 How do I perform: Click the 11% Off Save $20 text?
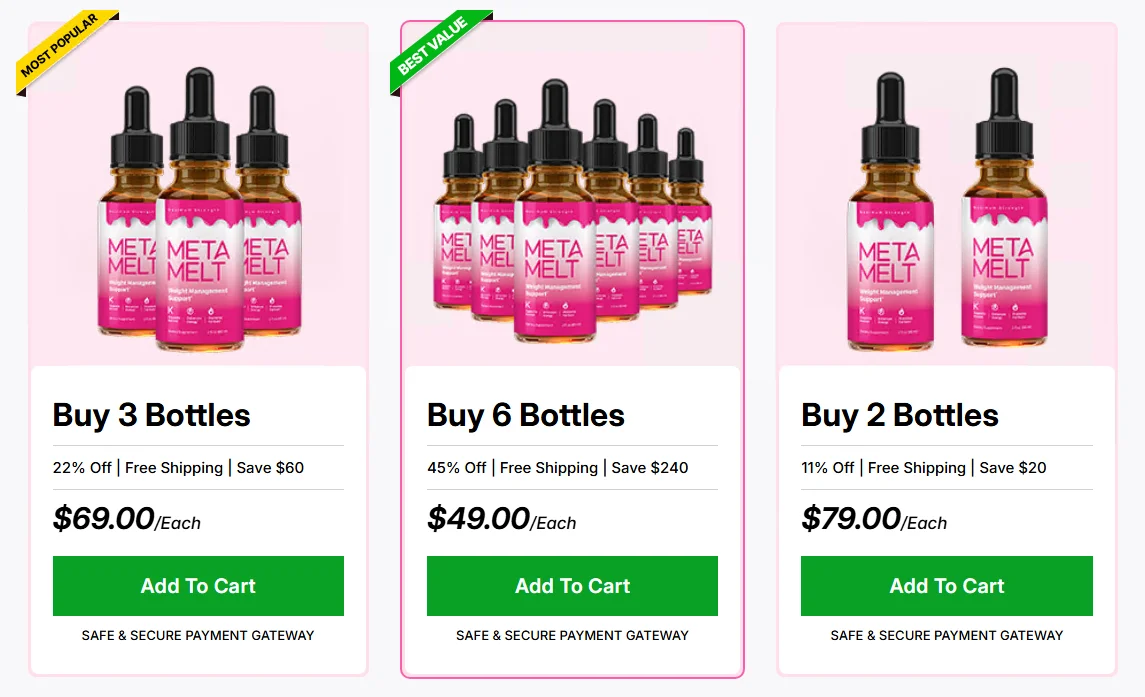924,468
